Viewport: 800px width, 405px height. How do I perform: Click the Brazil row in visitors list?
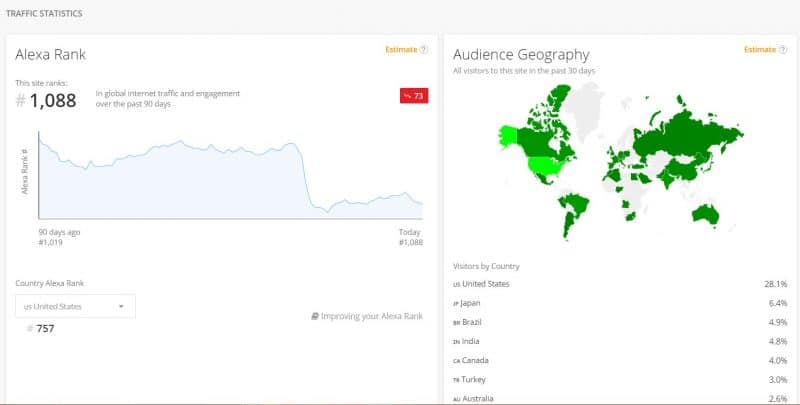(x=620, y=322)
